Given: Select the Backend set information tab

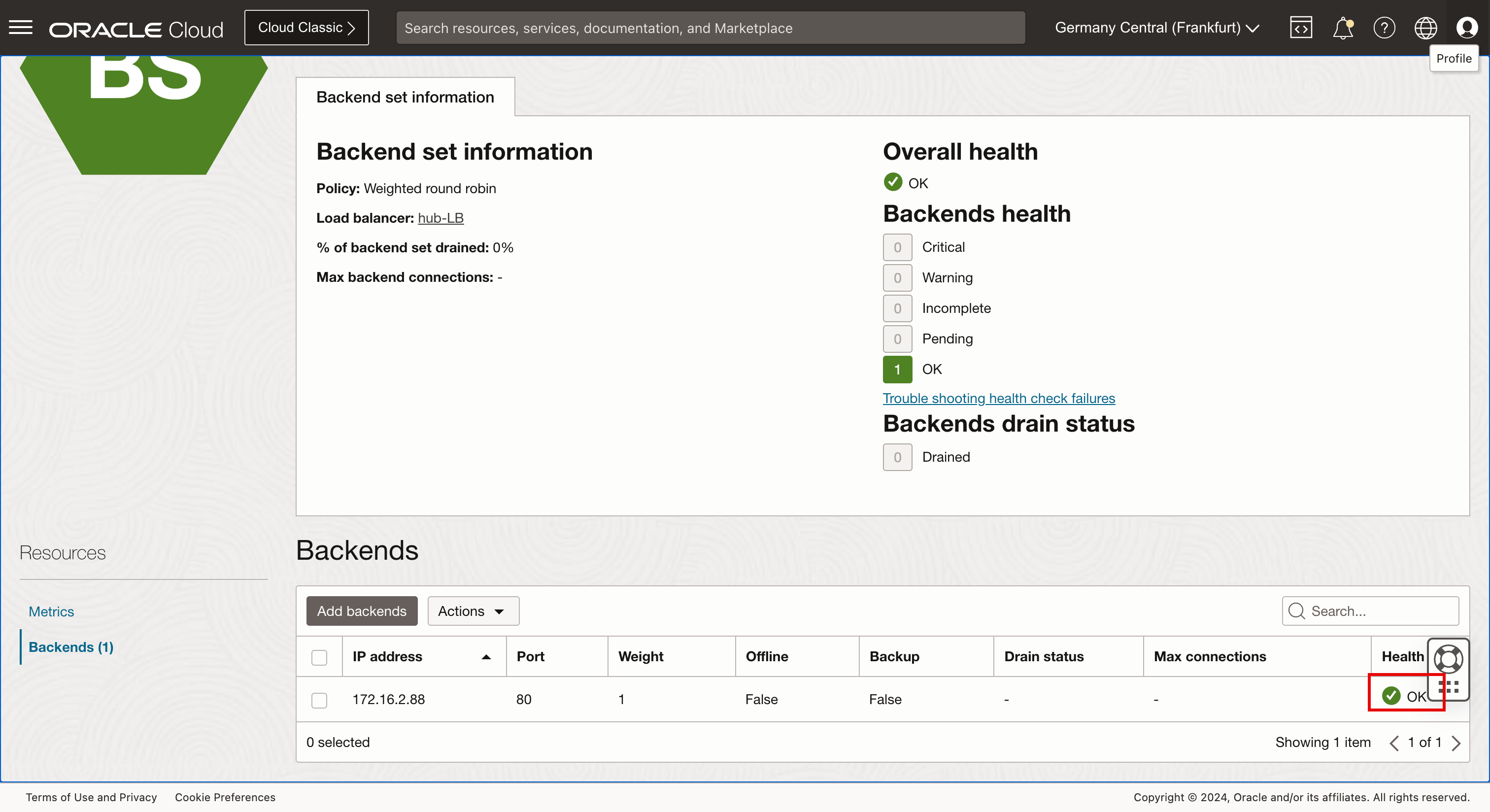Looking at the screenshot, I should tap(405, 97).
